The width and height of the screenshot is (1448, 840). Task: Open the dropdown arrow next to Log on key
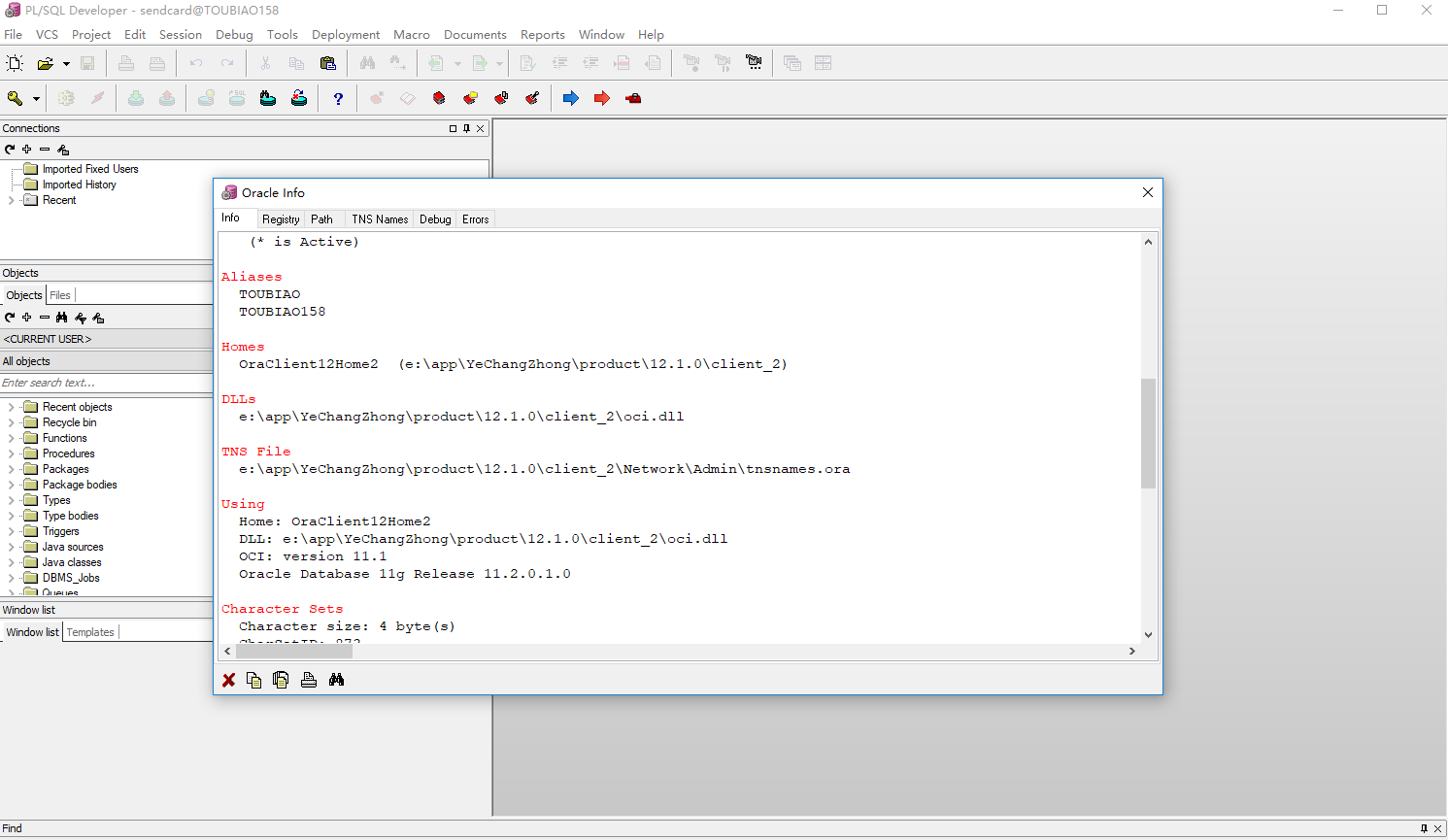(x=36, y=99)
